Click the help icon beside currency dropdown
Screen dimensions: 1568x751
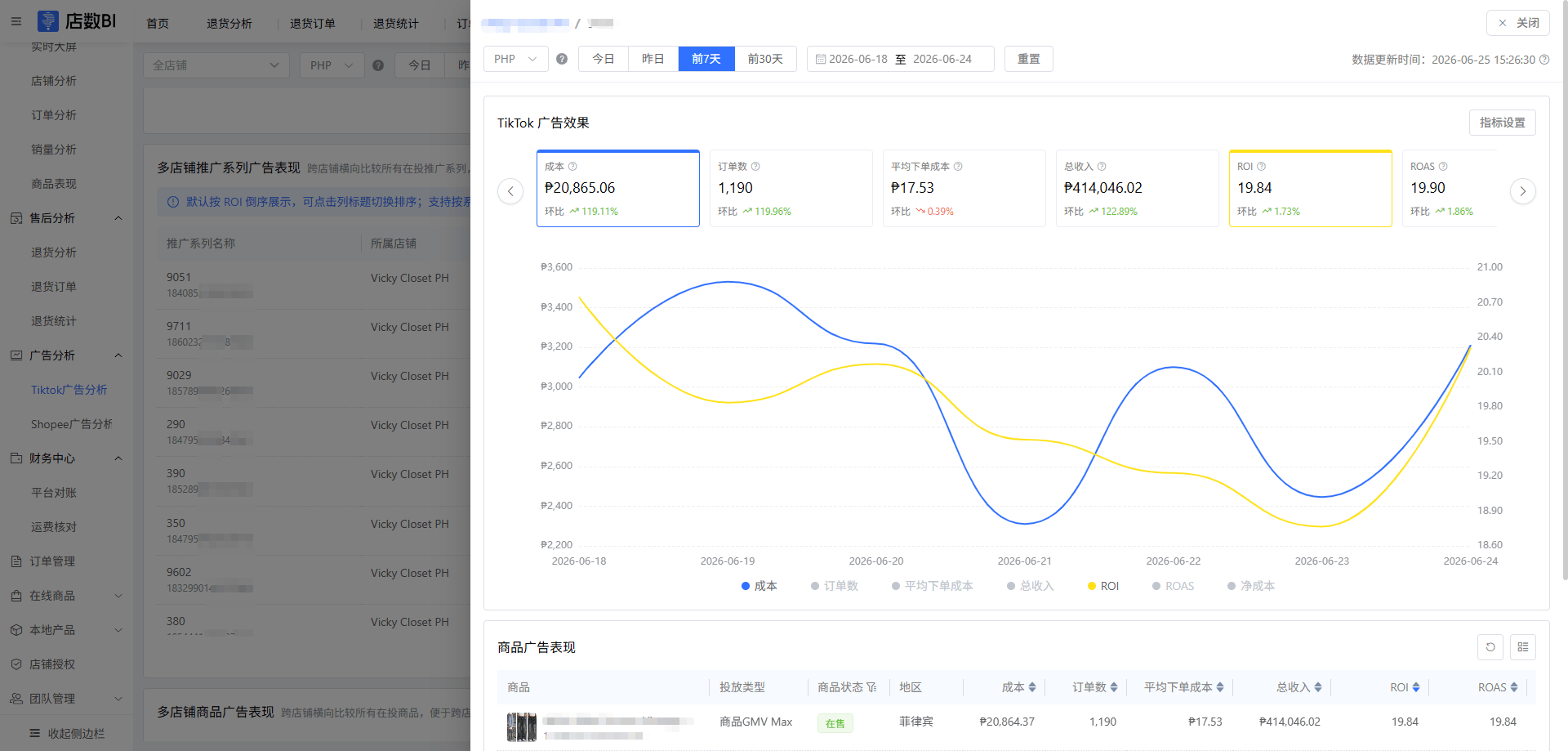click(562, 59)
